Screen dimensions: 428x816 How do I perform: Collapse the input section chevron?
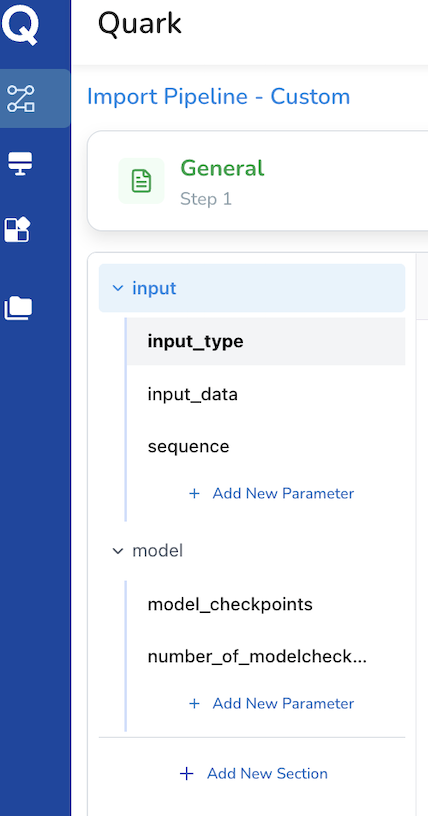click(118, 288)
